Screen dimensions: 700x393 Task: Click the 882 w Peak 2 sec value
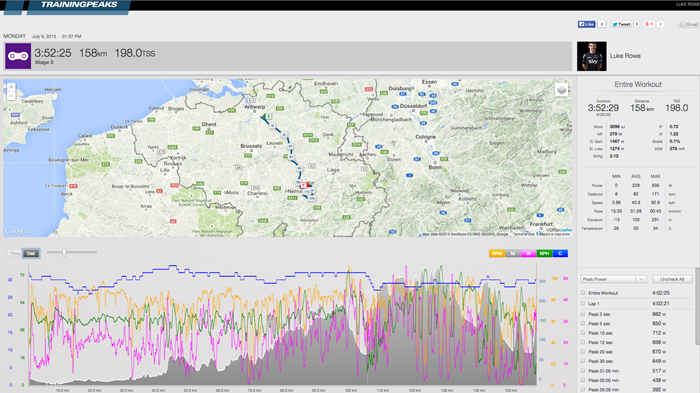coord(658,314)
